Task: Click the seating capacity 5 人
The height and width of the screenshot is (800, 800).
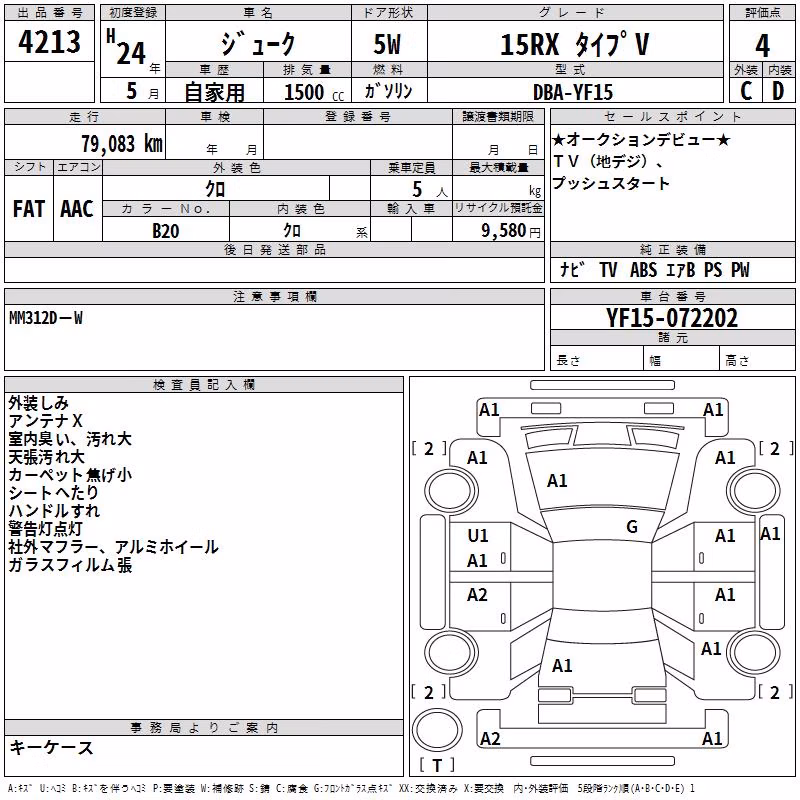Action: coord(430,190)
